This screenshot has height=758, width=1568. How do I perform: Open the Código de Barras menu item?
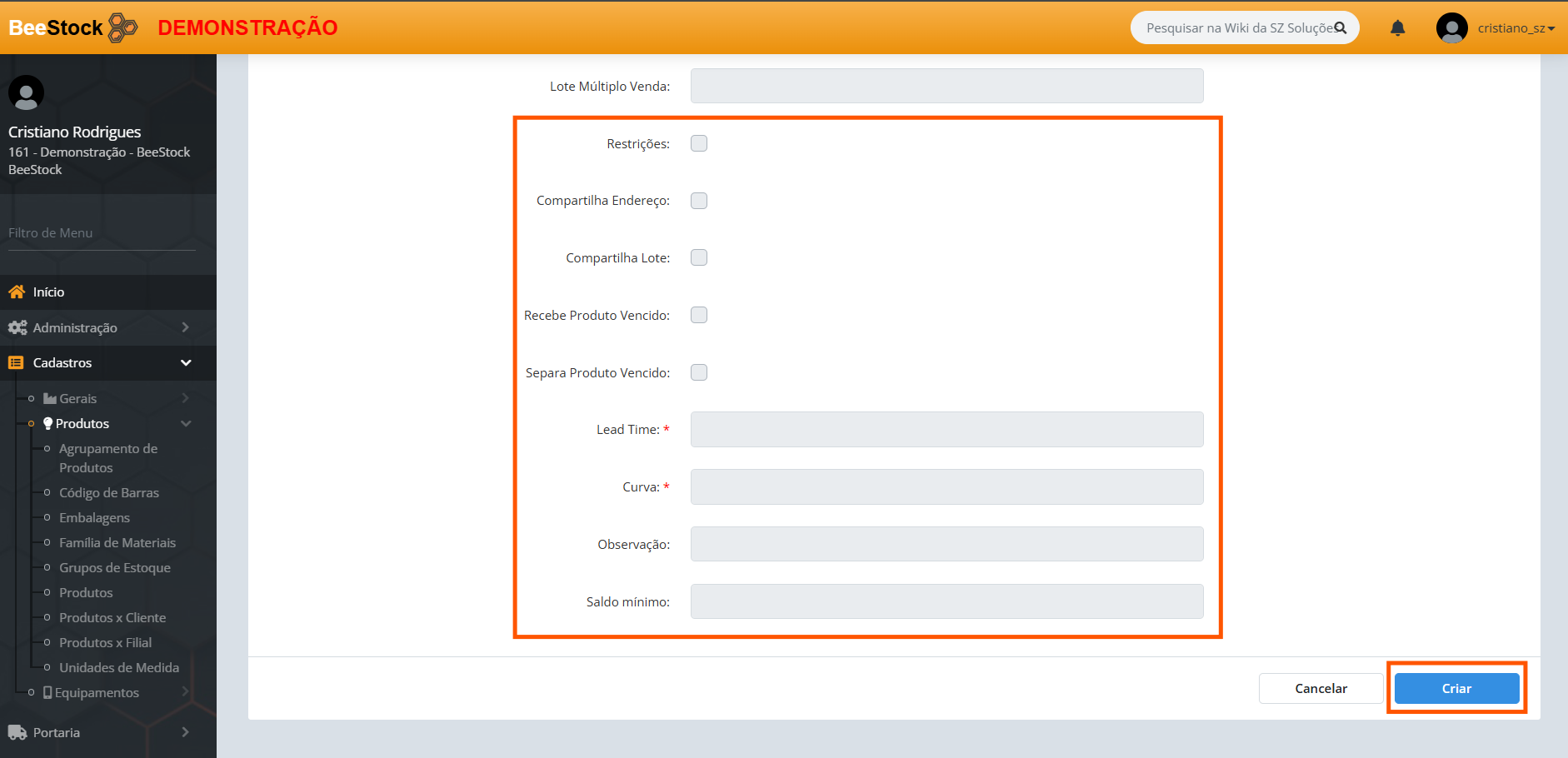(109, 492)
